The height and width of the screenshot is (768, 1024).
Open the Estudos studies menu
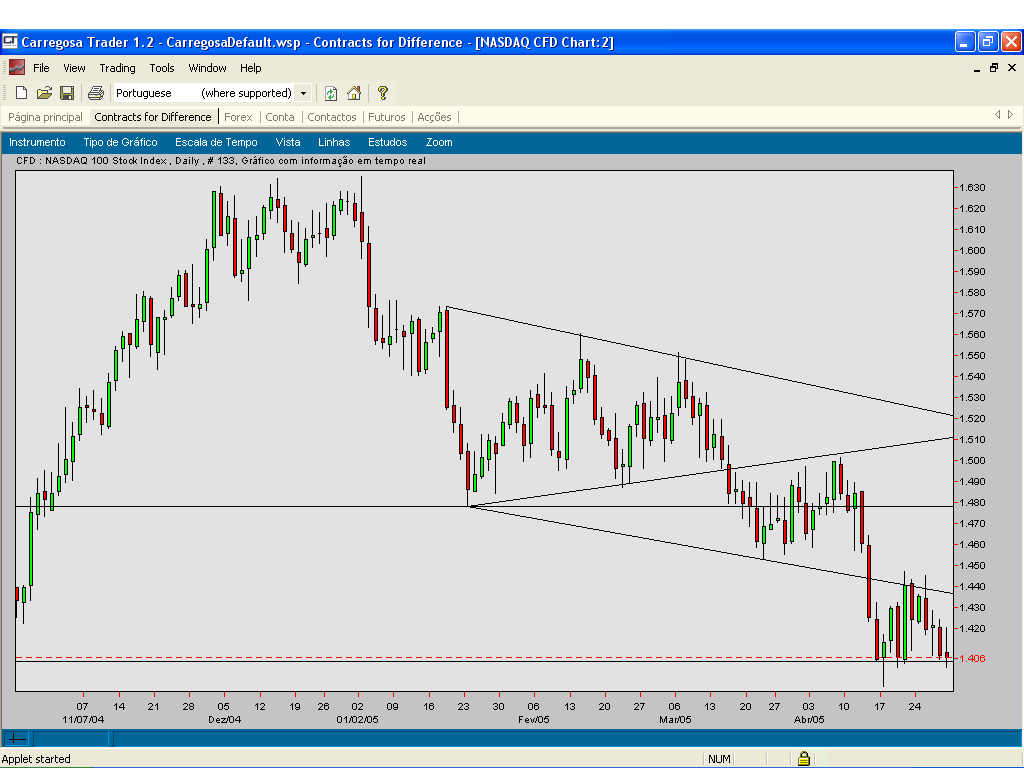click(x=387, y=142)
